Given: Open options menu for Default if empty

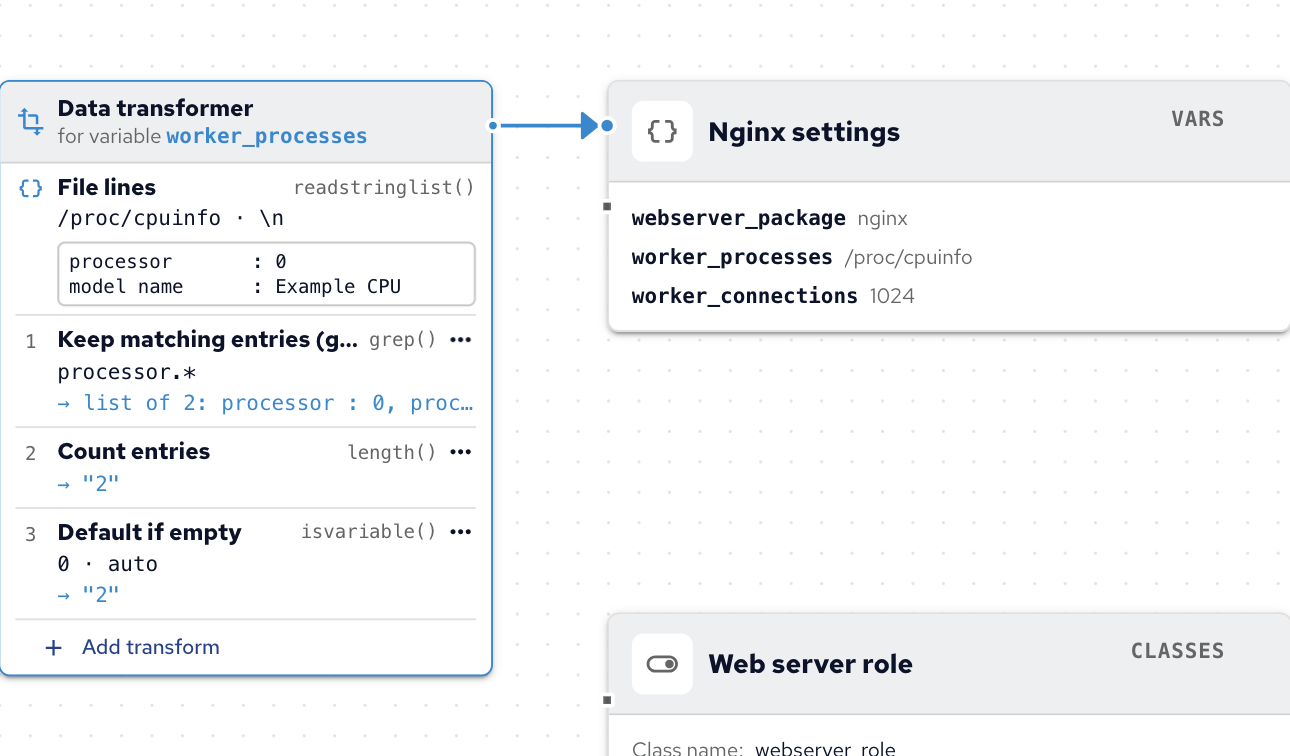Looking at the screenshot, I should click(460, 532).
